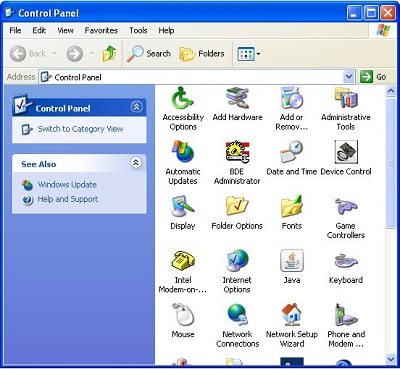Screen dimensions: 400x369
Task: Open the BDE Administrator icon
Action: pos(237,152)
